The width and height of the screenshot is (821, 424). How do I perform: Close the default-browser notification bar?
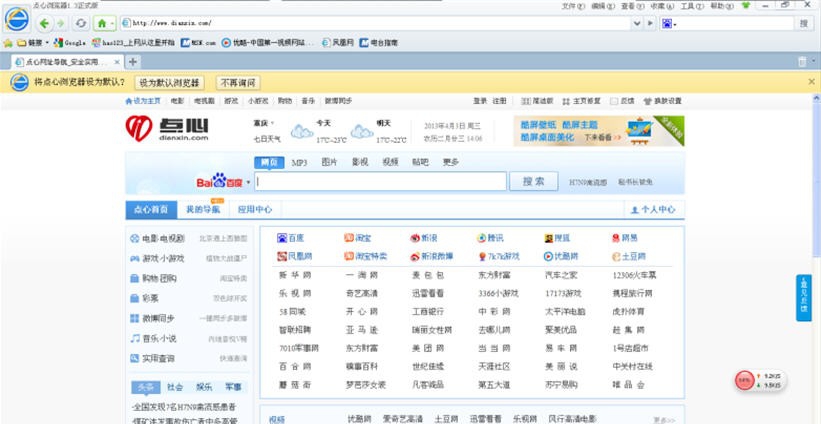tap(812, 82)
